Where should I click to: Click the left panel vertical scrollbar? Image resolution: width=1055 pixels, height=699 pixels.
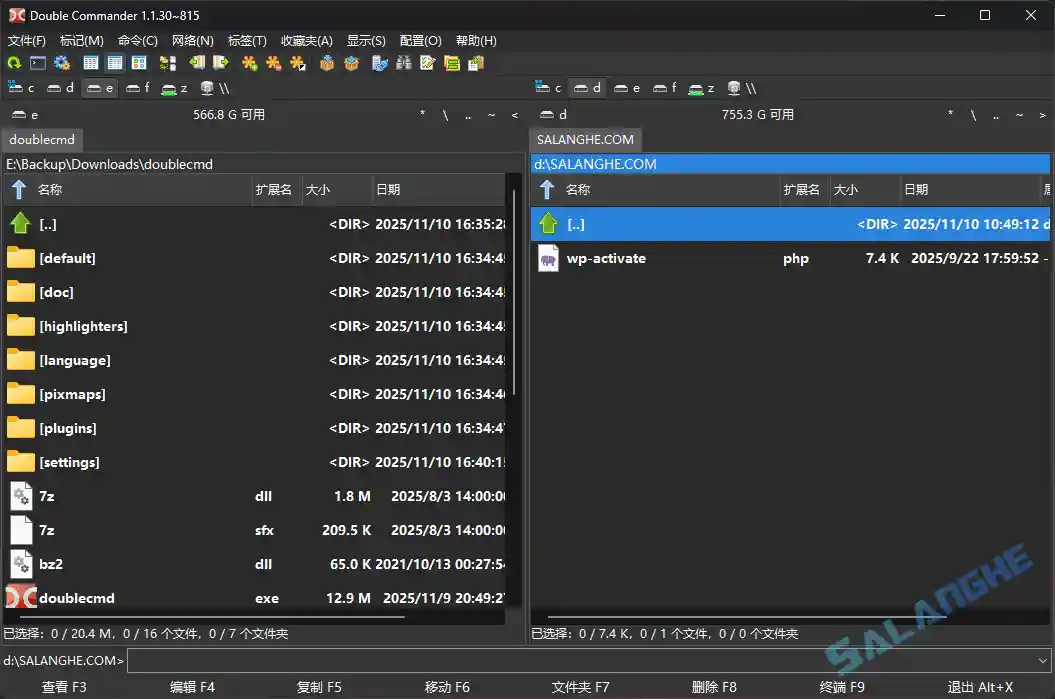[x=515, y=300]
